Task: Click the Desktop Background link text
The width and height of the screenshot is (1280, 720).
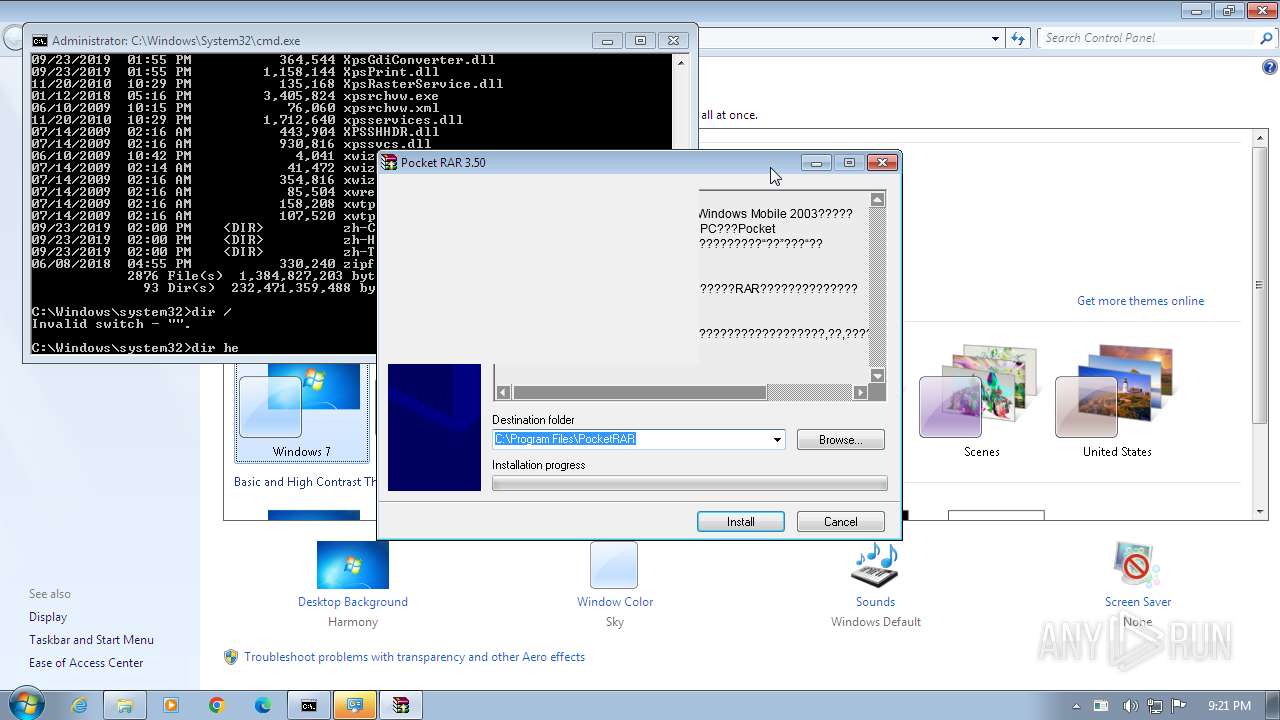Action: [353, 602]
